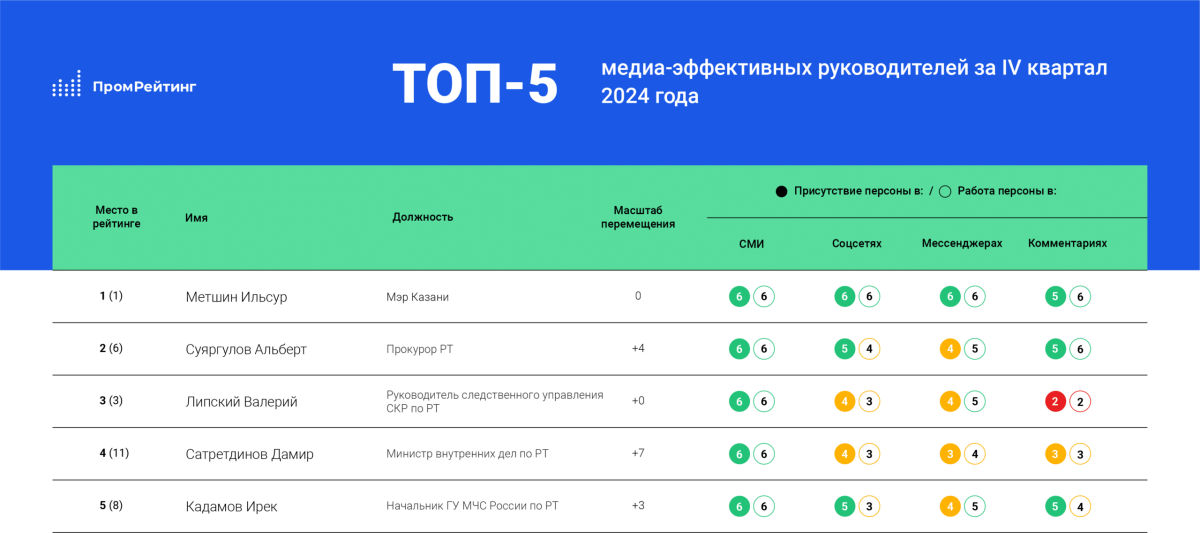The width and height of the screenshot is (1200, 533).
Task: Click score 4 Мессенджерах badge in Прокурор РТ row
Action: pyautogui.click(x=950, y=349)
